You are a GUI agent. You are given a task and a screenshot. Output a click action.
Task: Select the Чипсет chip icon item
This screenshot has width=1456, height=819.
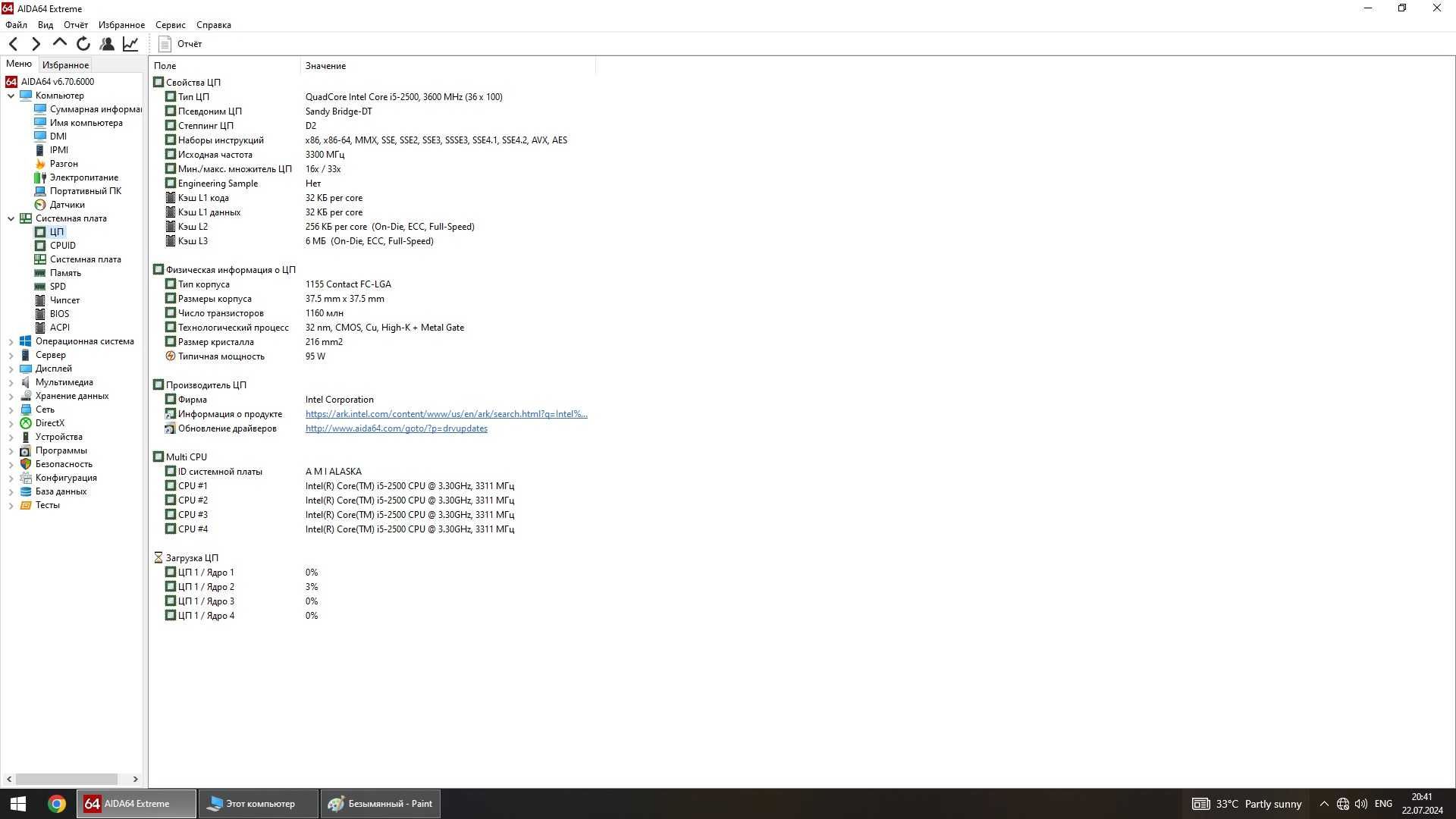[x=40, y=300]
